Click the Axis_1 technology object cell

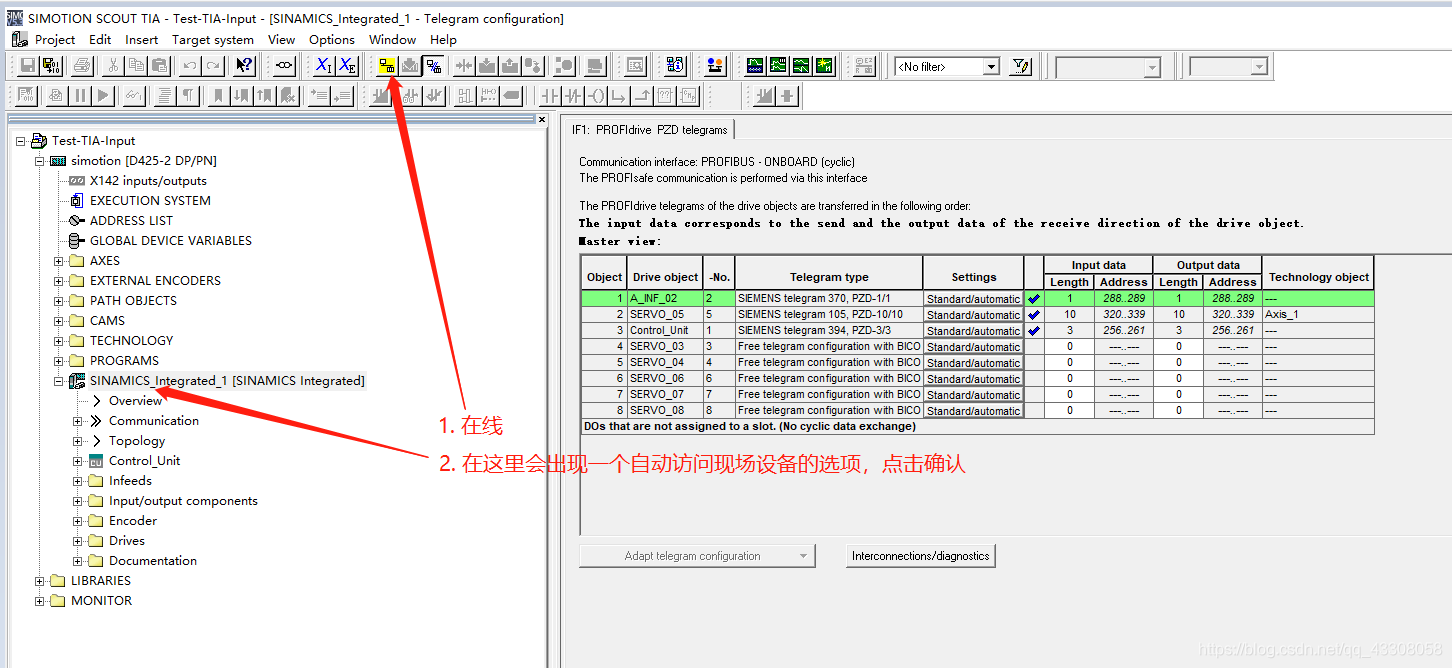[x=1318, y=314]
